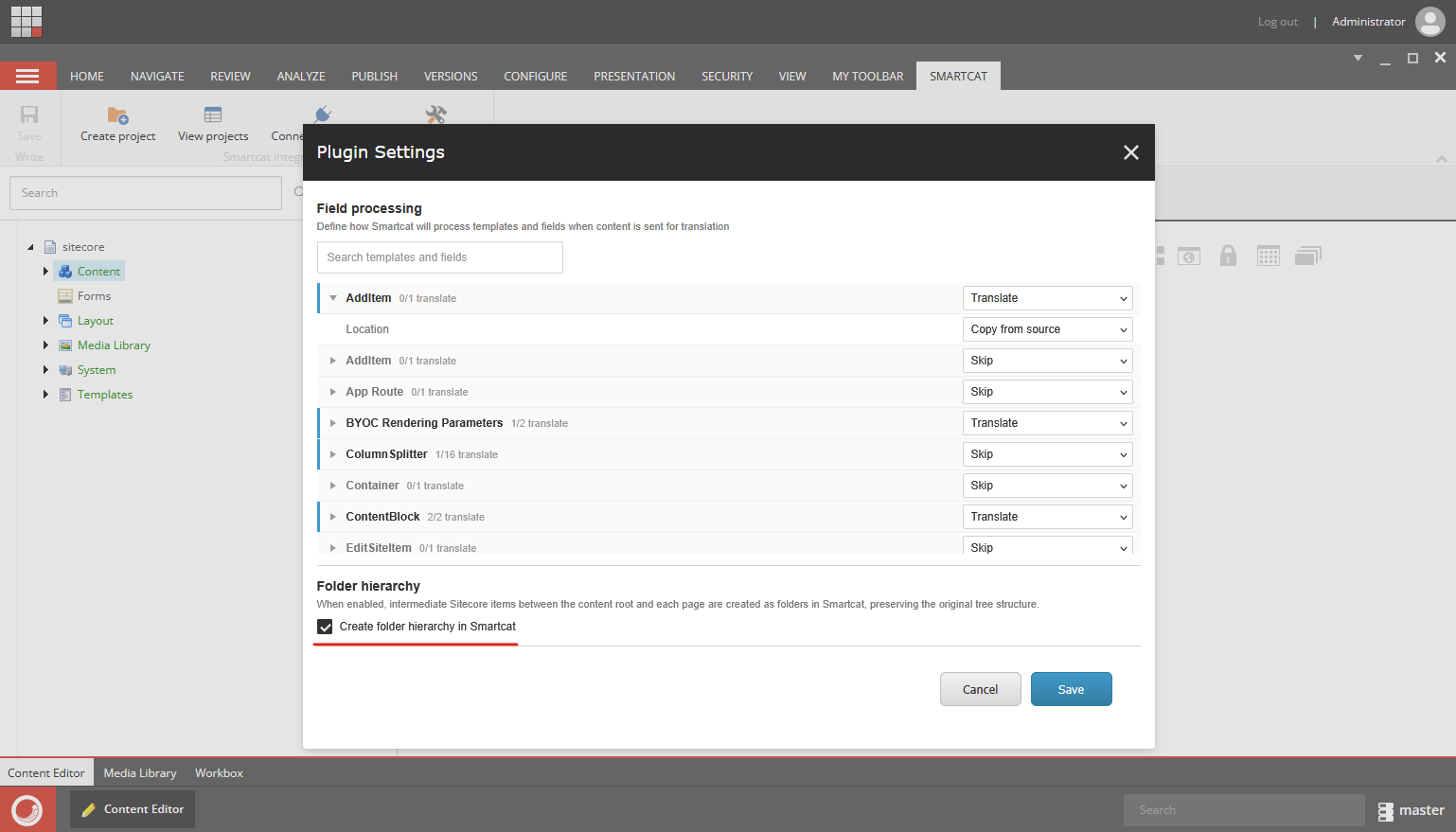
Task: Go to the PRESENTATION ribbon tab
Action: pyautogui.click(x=634, y=77)
